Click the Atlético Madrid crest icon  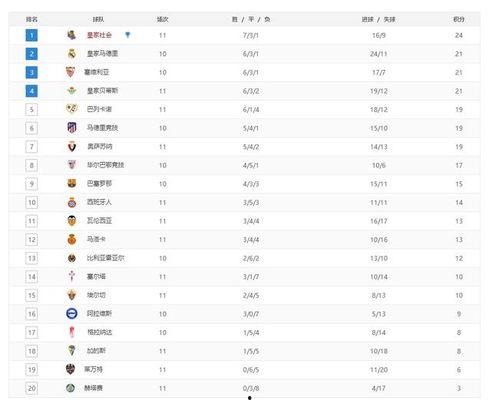(x=72, y=128)
